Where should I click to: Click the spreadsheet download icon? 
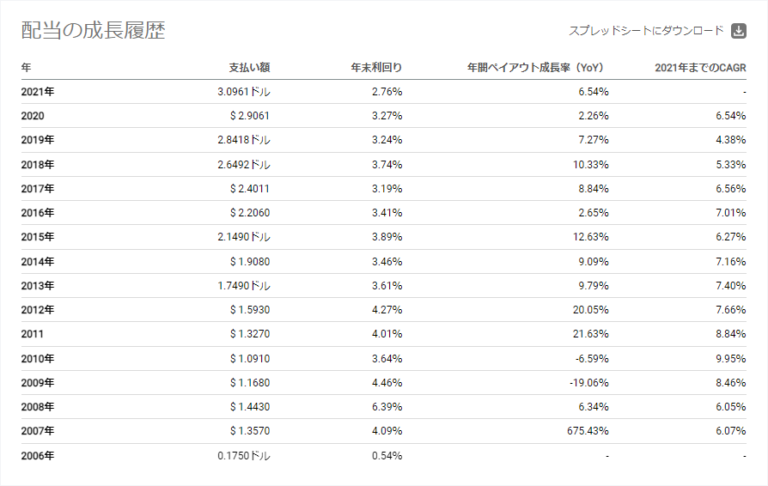click(x=739, y=31)
